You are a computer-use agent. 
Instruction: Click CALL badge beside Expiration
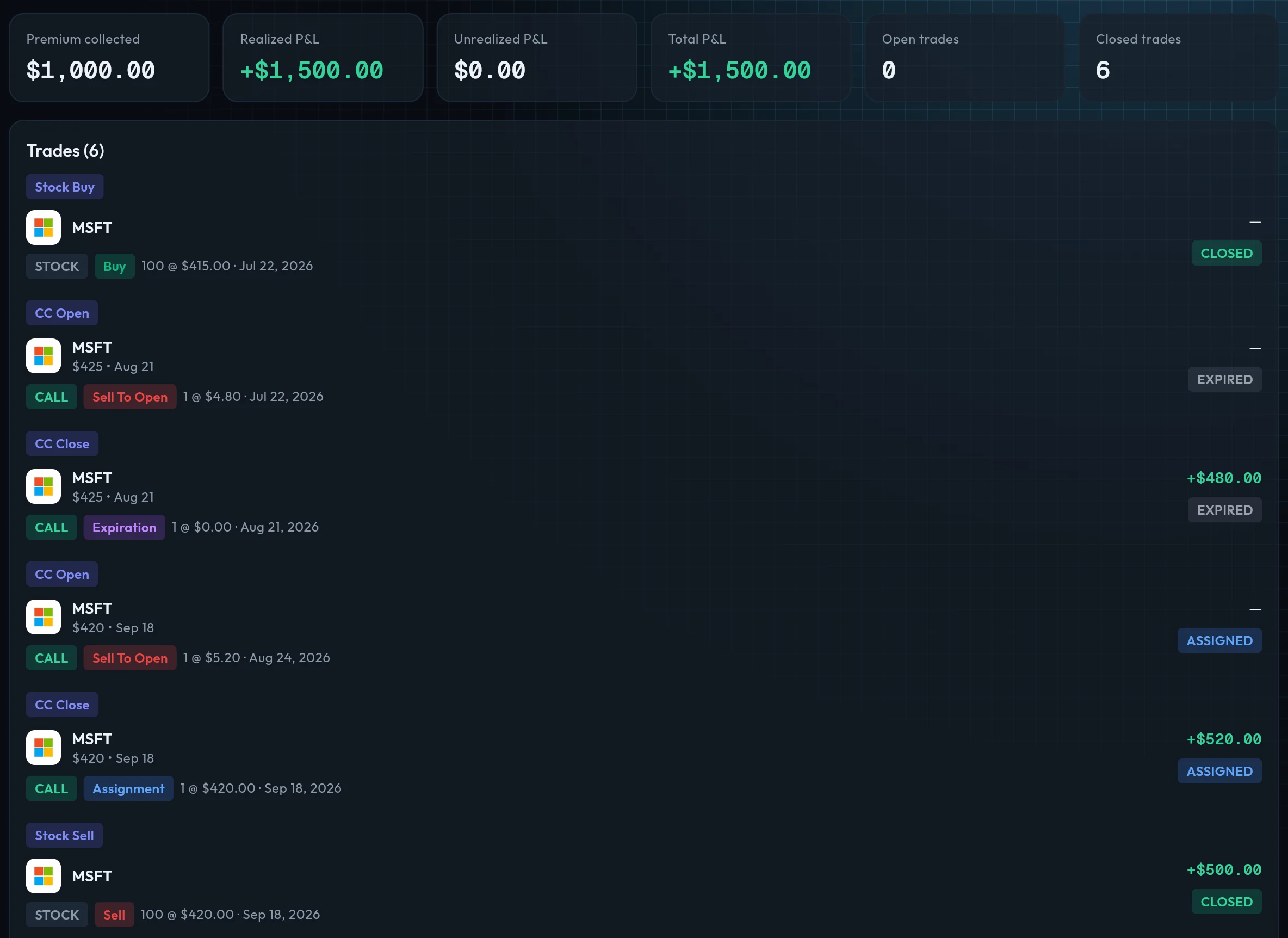tap(52, 528)
